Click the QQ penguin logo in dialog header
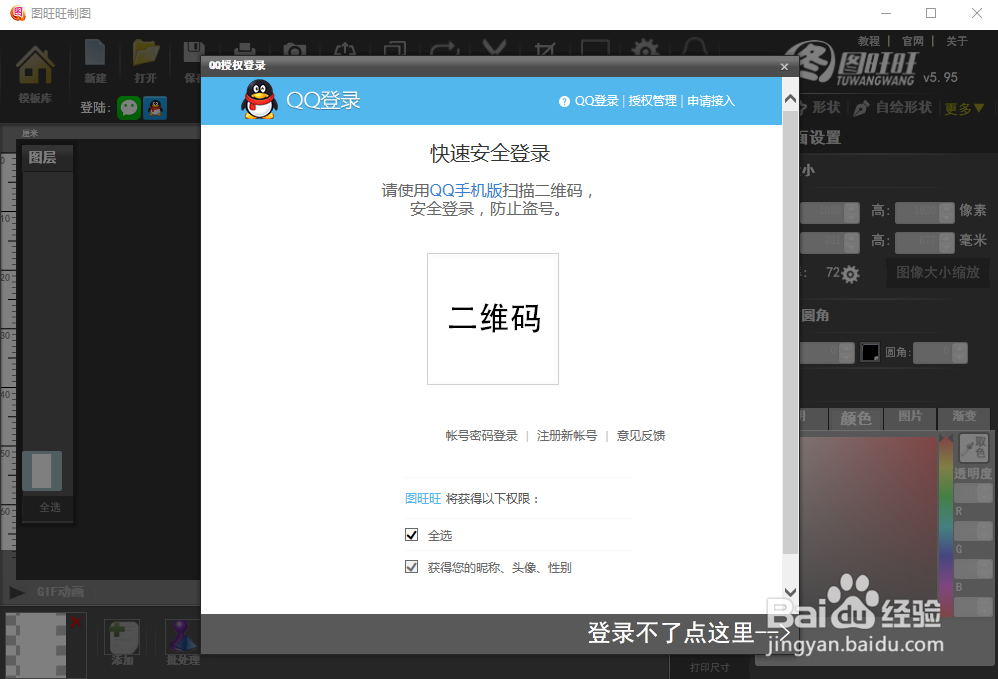998x679 pixels. (x=259, y=99)
